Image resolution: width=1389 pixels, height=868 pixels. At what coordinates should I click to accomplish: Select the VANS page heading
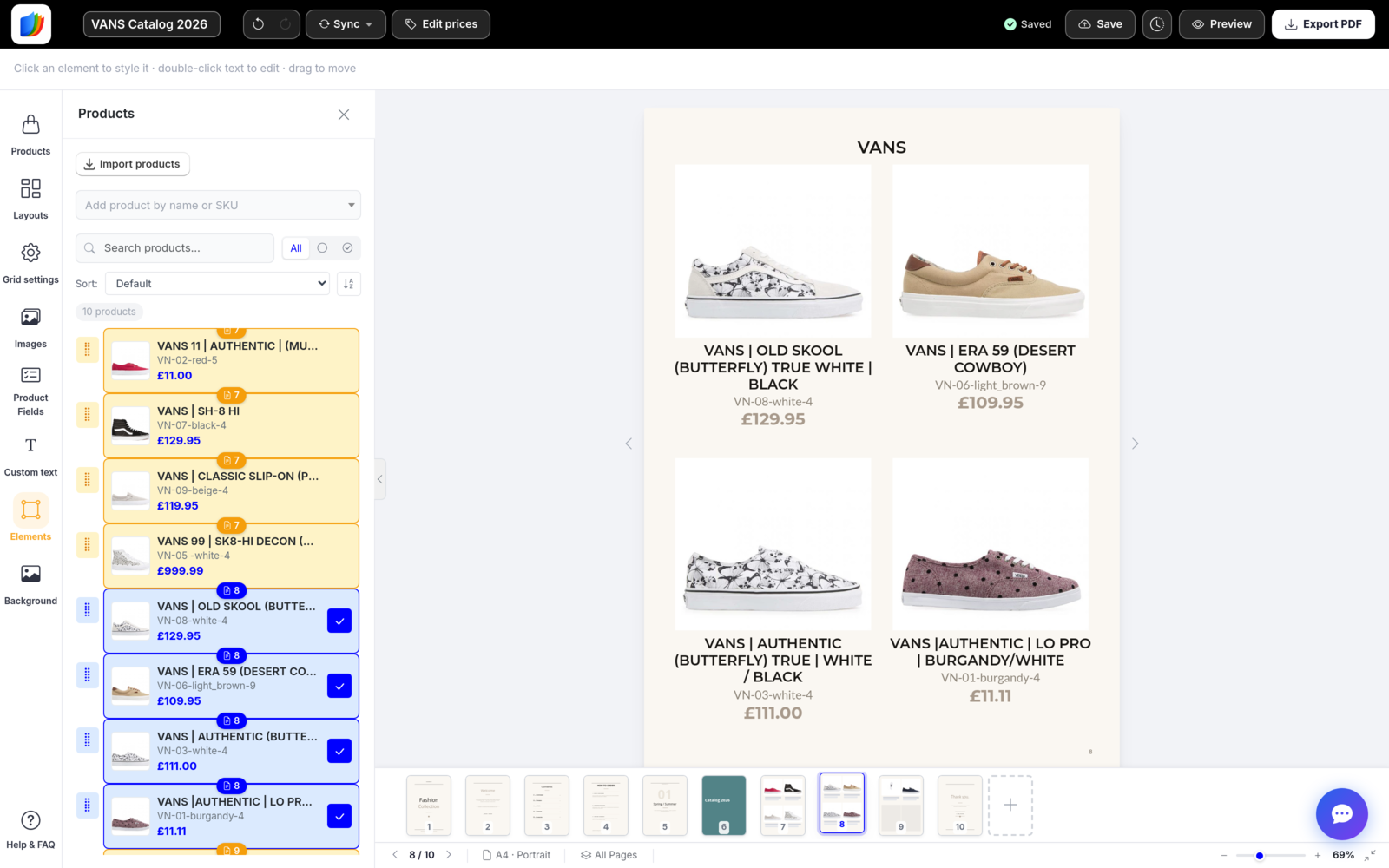pos(881,148)
